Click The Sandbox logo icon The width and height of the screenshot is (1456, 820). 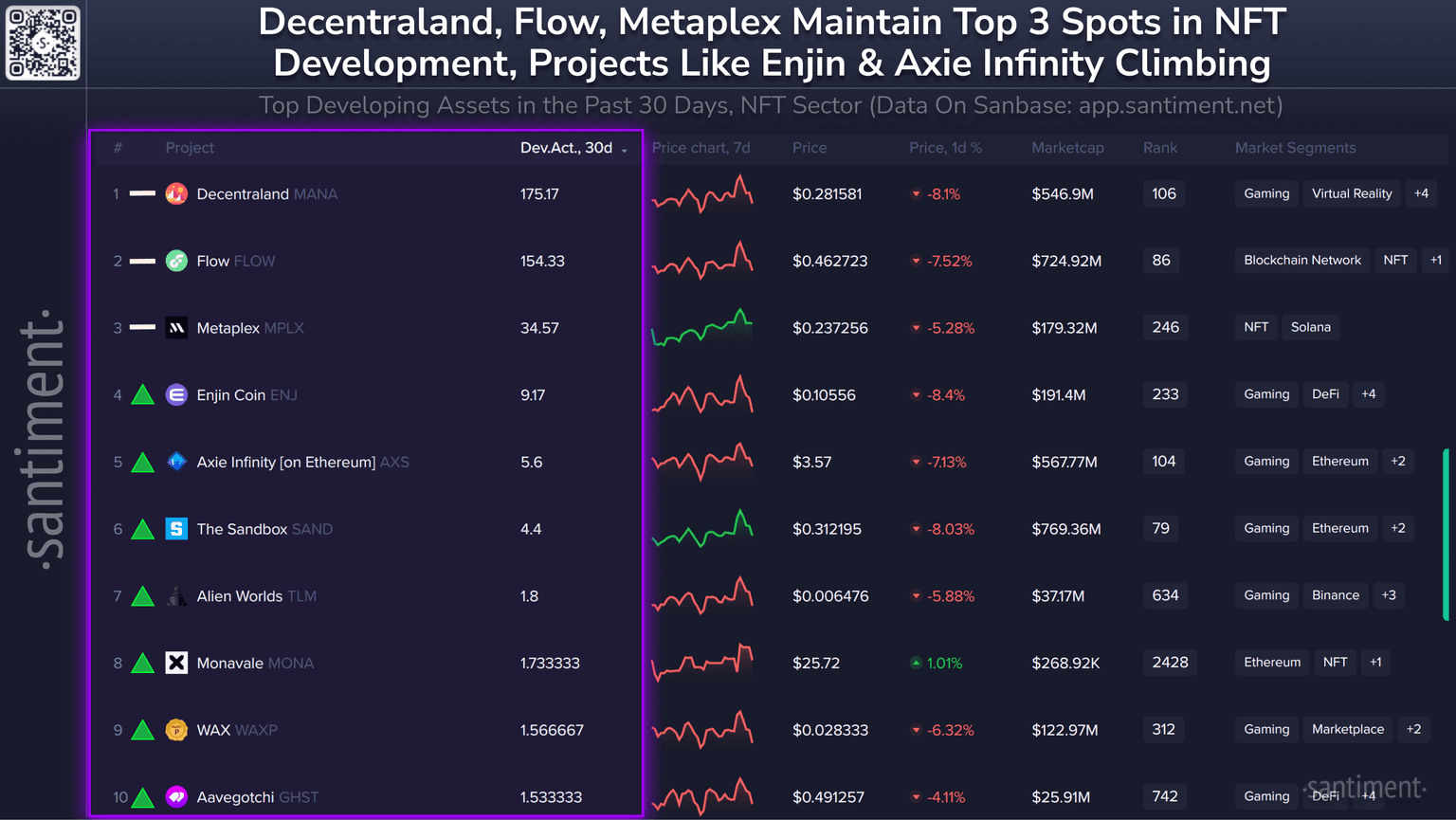(176, 529)
